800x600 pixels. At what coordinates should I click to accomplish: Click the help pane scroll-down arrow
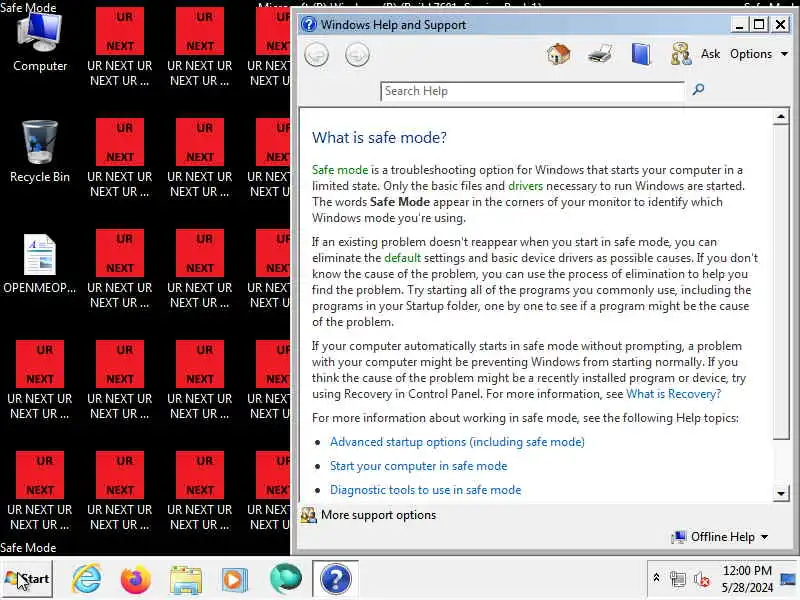(x=781, y=493)
